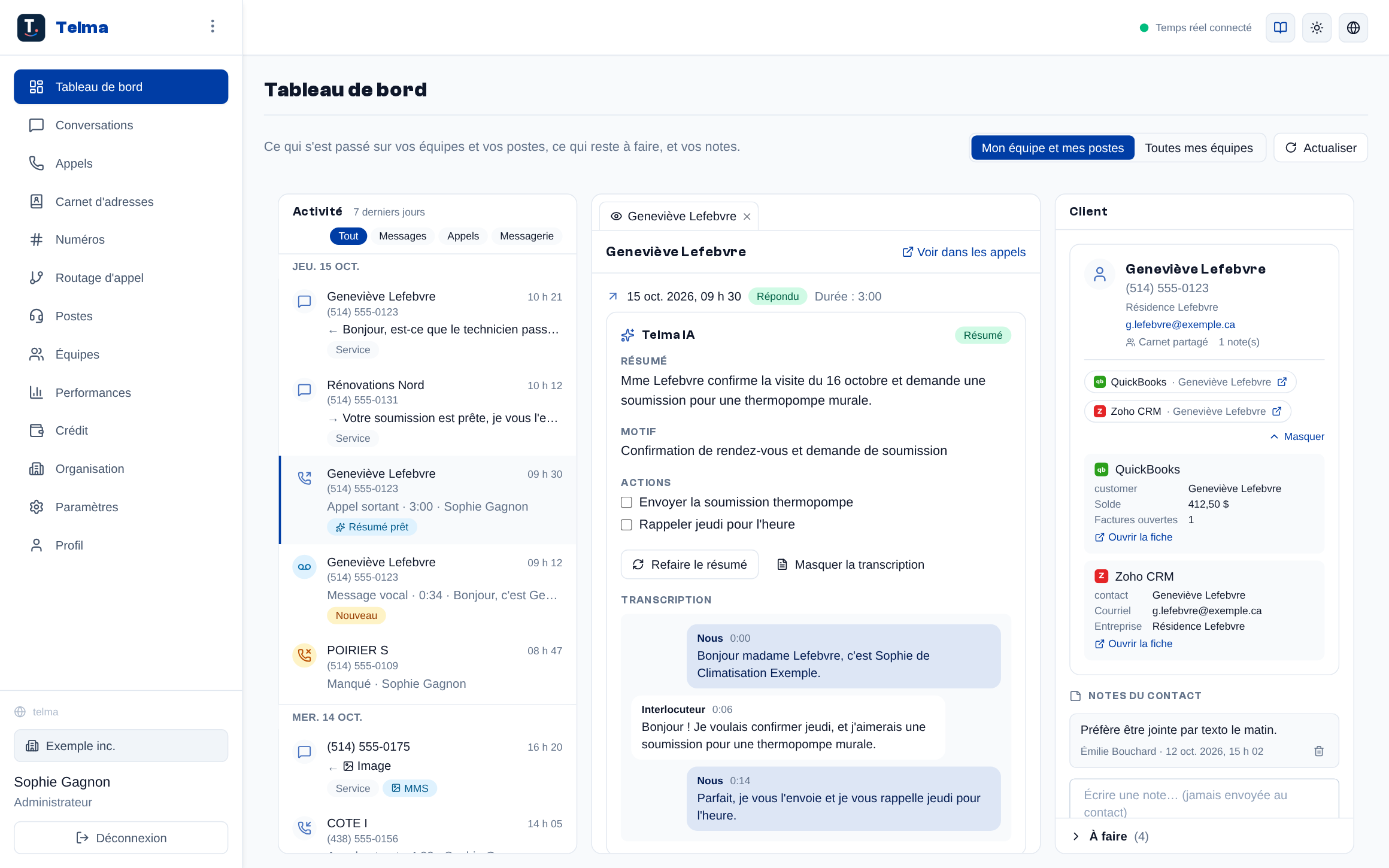
Task: Click the Répondu status badge
Action: [778, 296]
